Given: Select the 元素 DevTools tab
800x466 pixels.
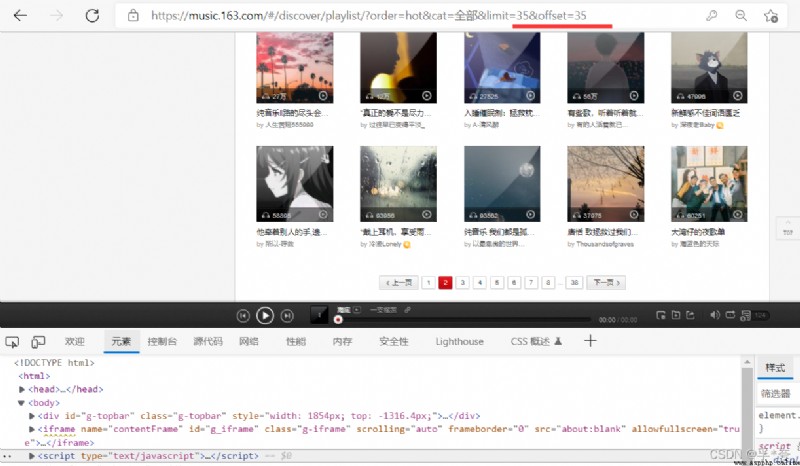Looking at the screenshot, I should point(121,341).
